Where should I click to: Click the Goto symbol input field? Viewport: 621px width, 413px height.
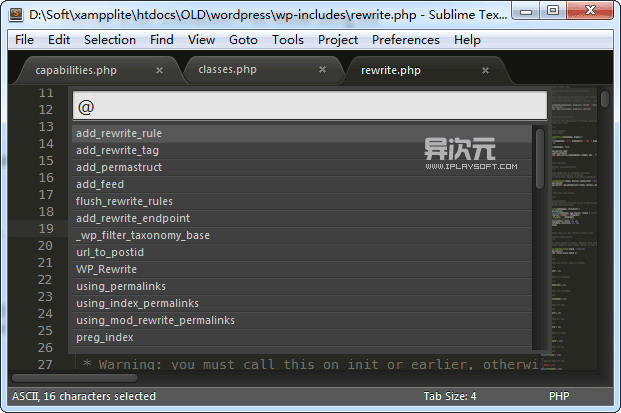click(x=310, y=106)
